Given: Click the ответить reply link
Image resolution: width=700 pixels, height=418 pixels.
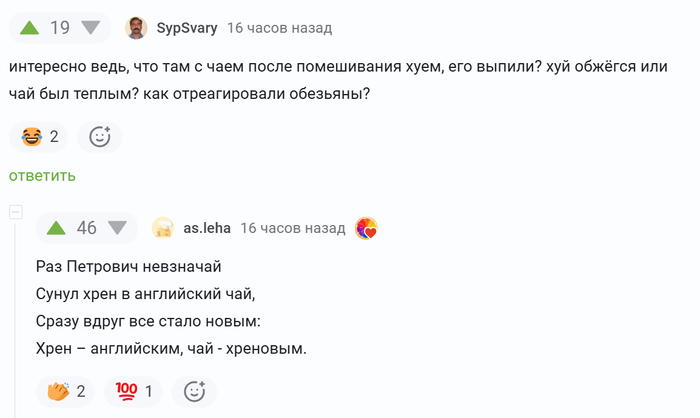Looking at the screenshot, I should click(42, 176).
